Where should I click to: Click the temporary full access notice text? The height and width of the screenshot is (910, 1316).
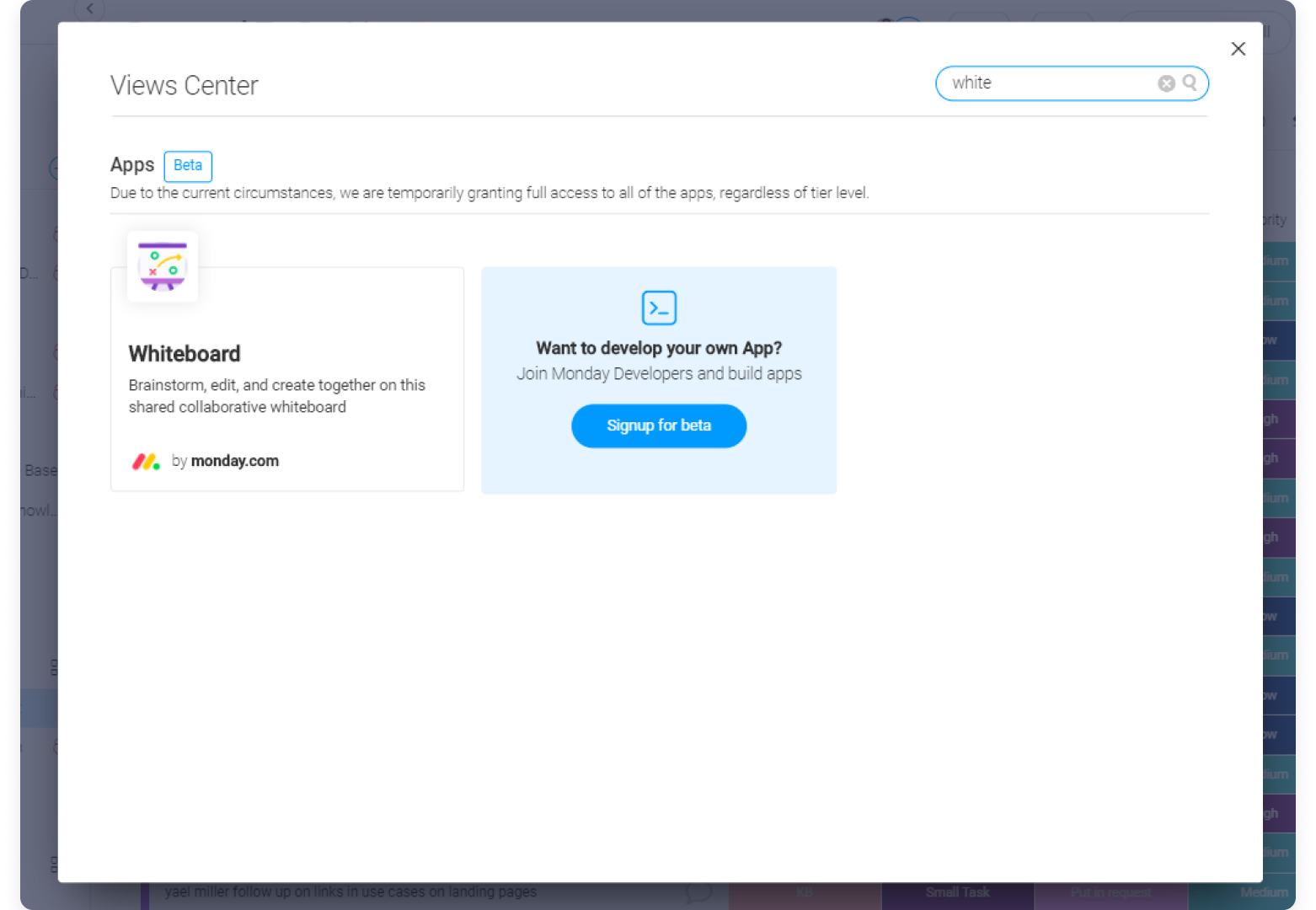(x=489, y=193)
